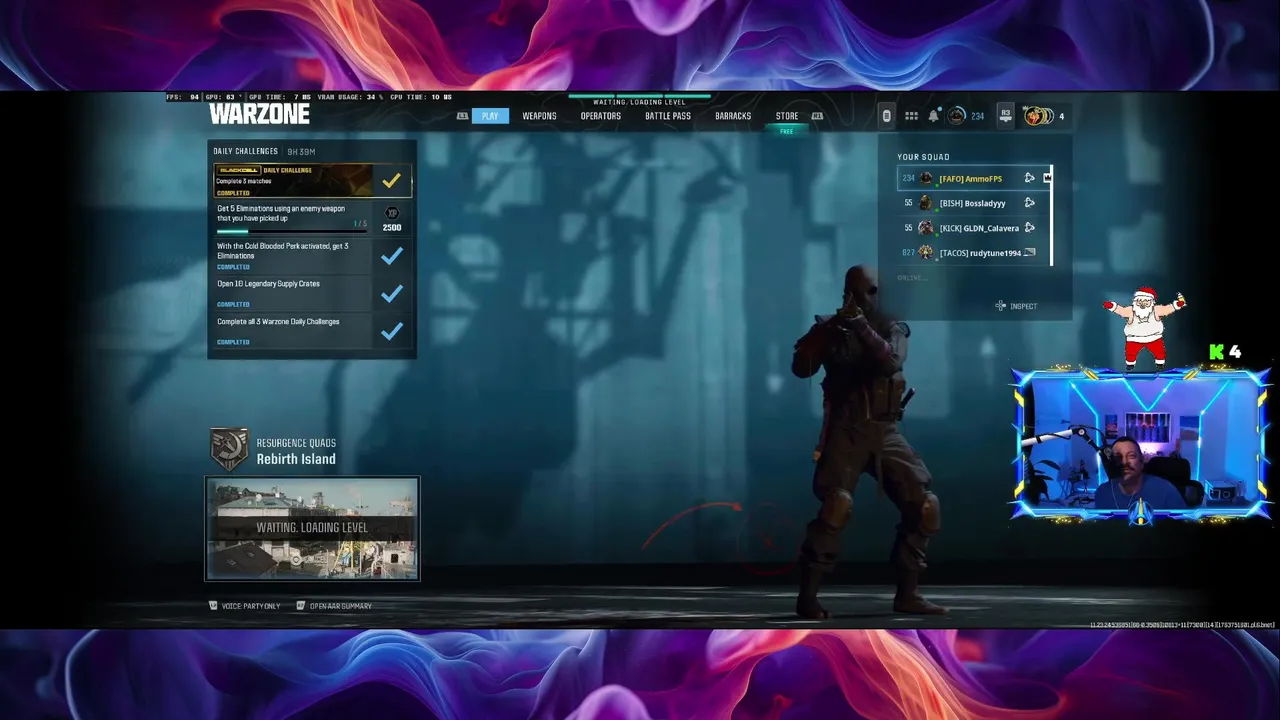Click the Your Squad heading
The width and height of the screenshot is (1280, 720).
pos(923,157)
